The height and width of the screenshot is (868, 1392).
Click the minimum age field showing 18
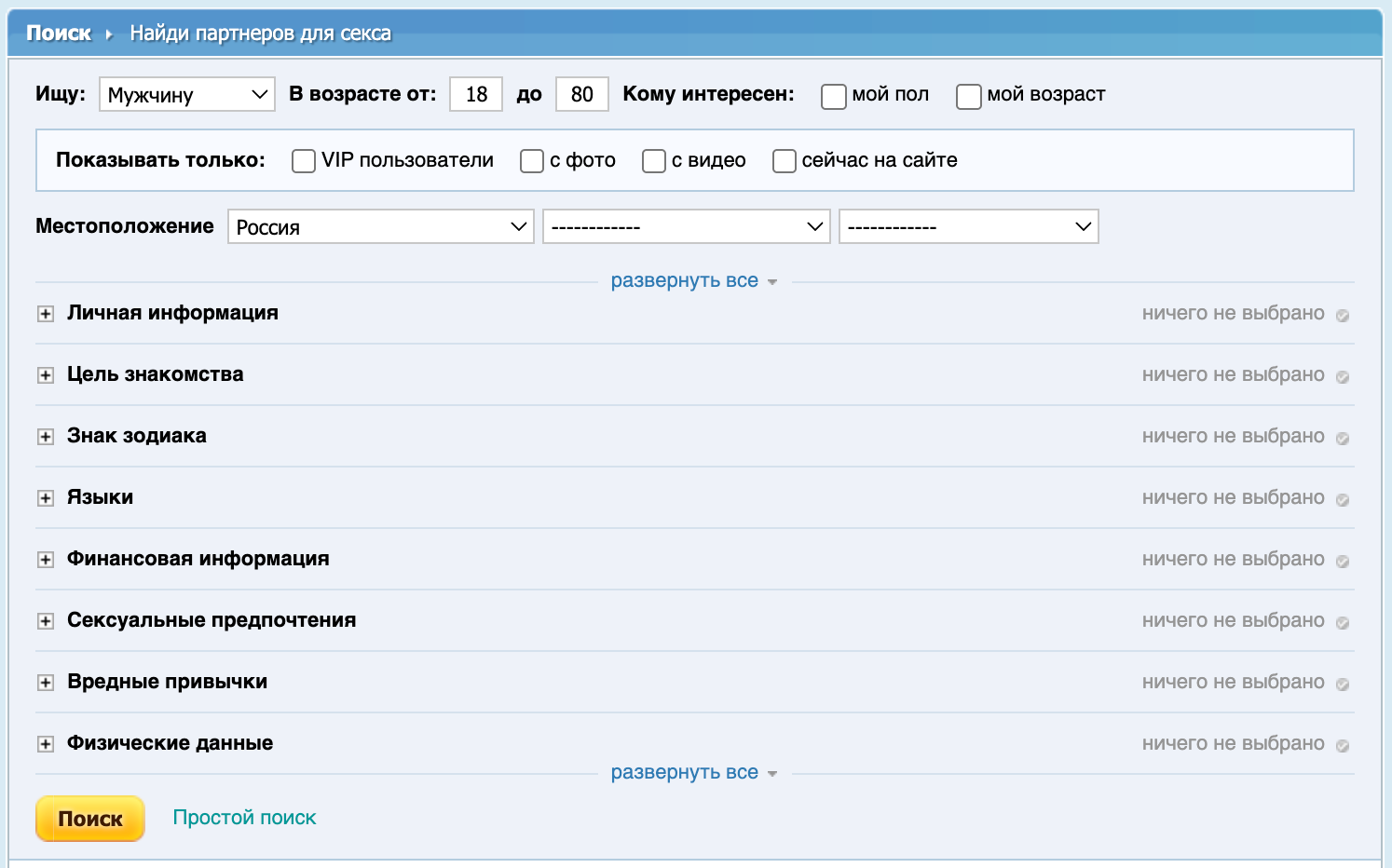pos(476,94)
